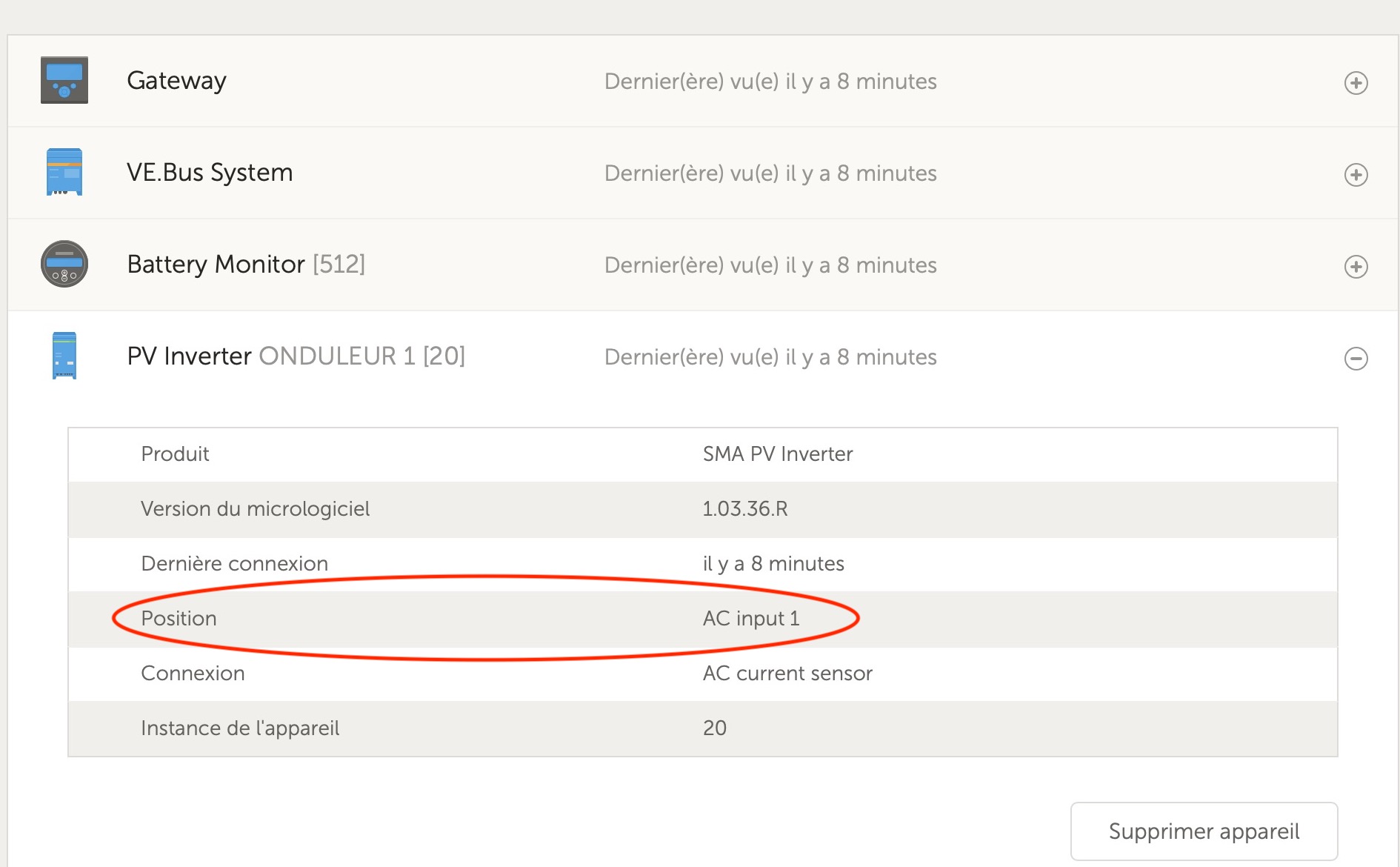
Task: Select firmware version 1.03.36.R
Action: click(x=744, y=508)
